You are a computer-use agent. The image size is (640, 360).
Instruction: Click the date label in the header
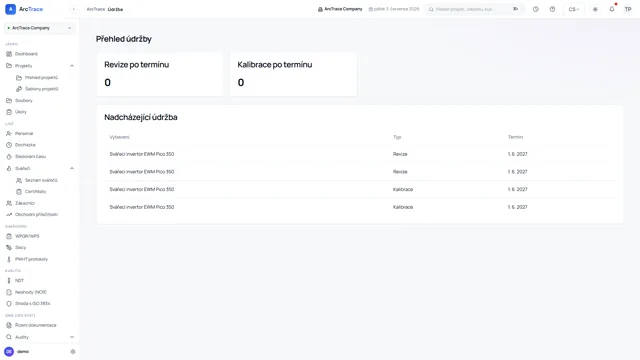click(394, 9)
